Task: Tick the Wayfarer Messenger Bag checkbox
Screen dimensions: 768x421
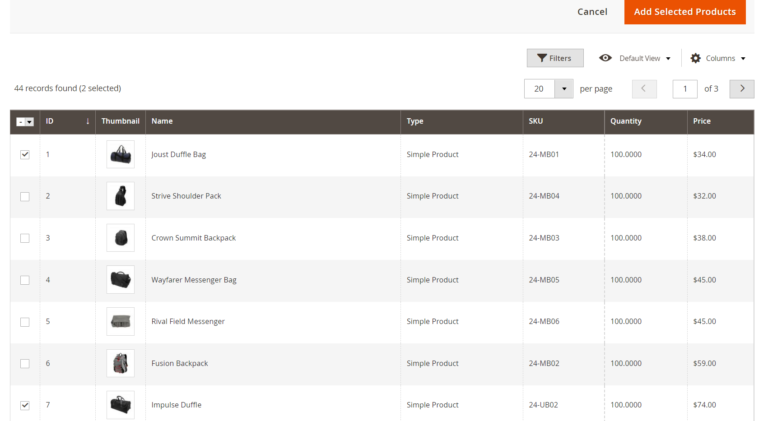Action: 25,280
